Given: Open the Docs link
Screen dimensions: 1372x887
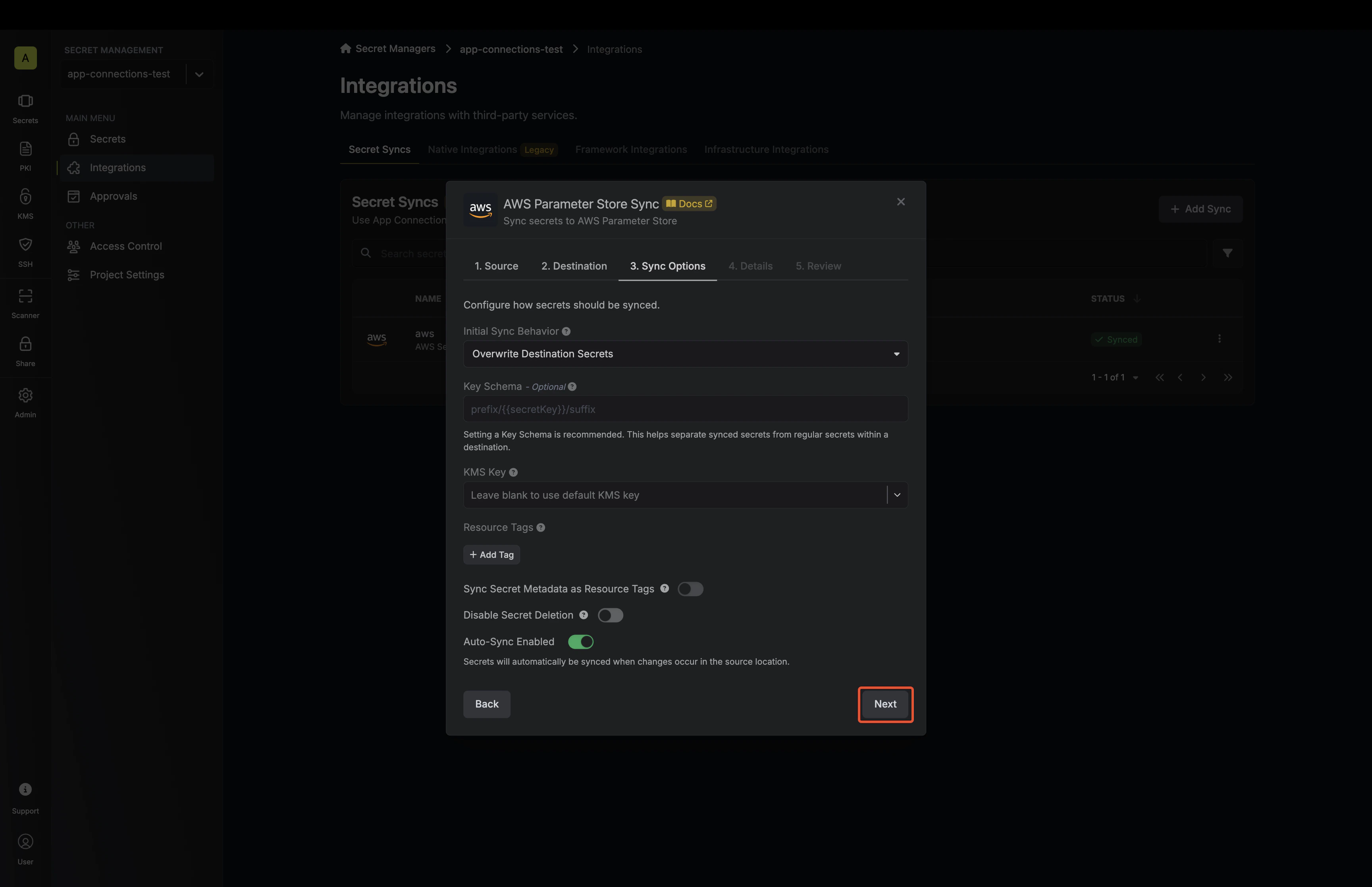Looking at the screenshot, I should (689, 204).
